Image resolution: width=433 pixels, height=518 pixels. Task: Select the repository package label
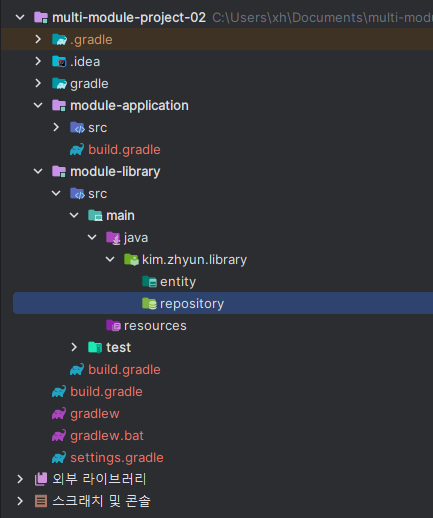192,304
